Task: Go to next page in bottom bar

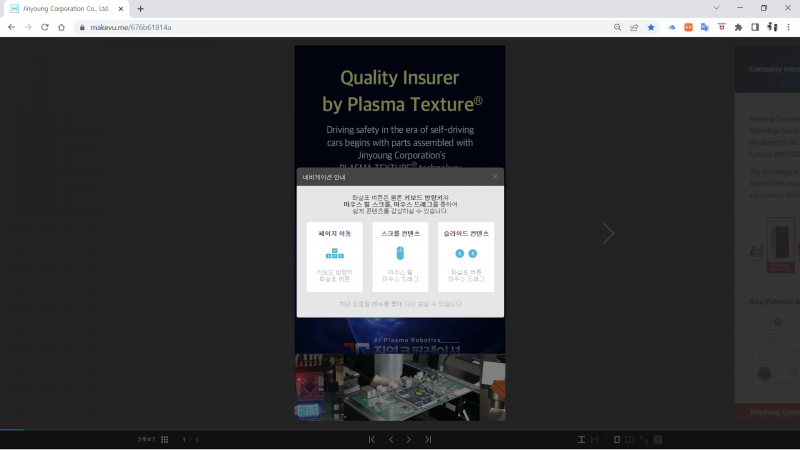Action: click(x=409, y=439)
